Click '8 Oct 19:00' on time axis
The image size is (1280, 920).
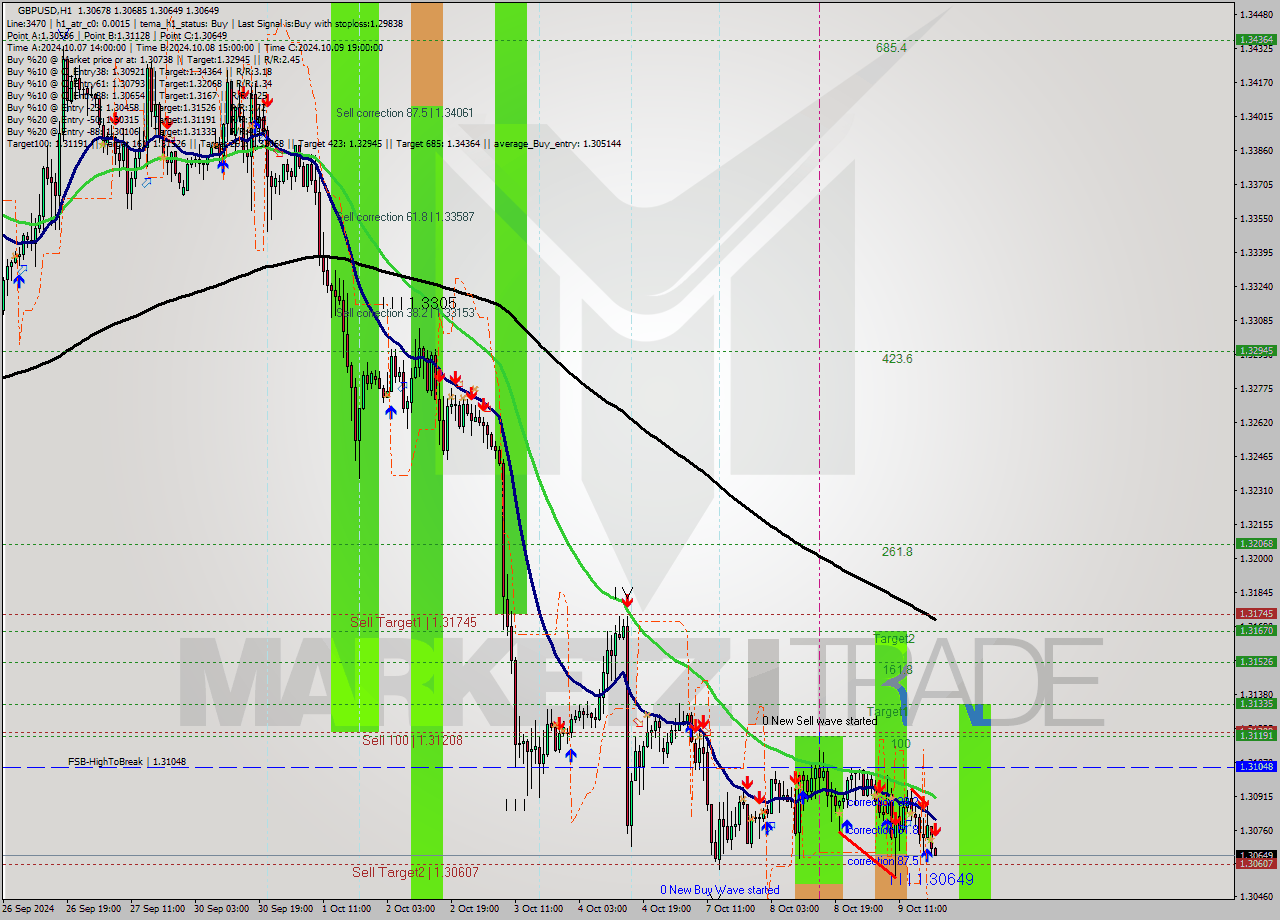[859, 909]
